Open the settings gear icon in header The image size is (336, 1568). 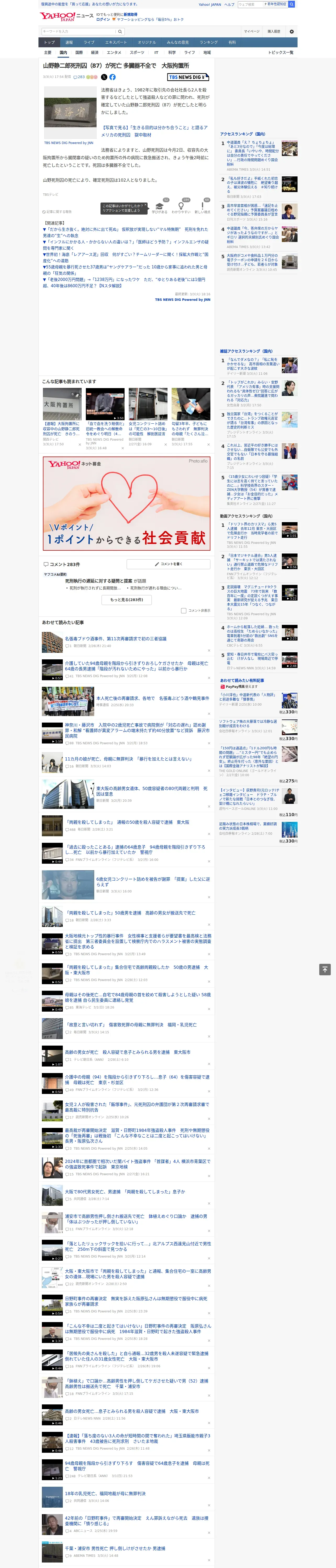(292, 32)
